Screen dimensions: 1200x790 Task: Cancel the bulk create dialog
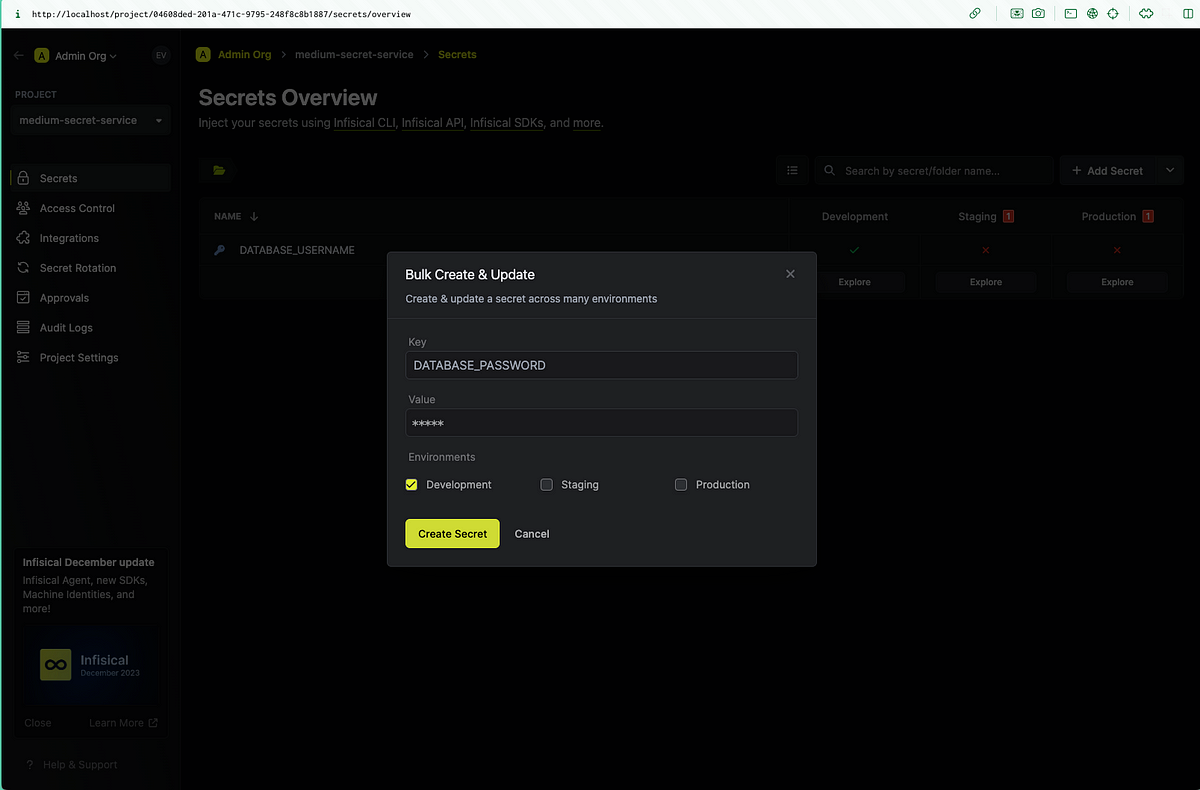tap(532, 534)
